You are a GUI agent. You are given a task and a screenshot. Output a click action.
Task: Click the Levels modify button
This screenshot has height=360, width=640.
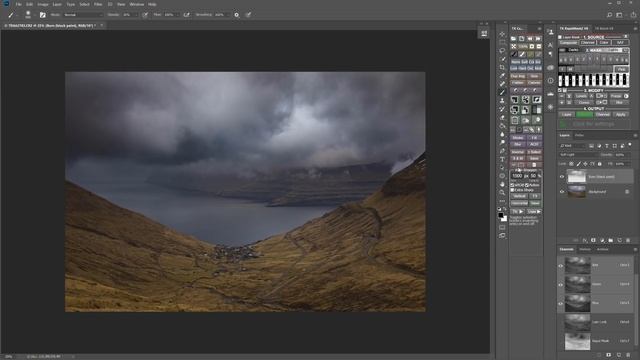pyautogui.click(x=581, y=96)
